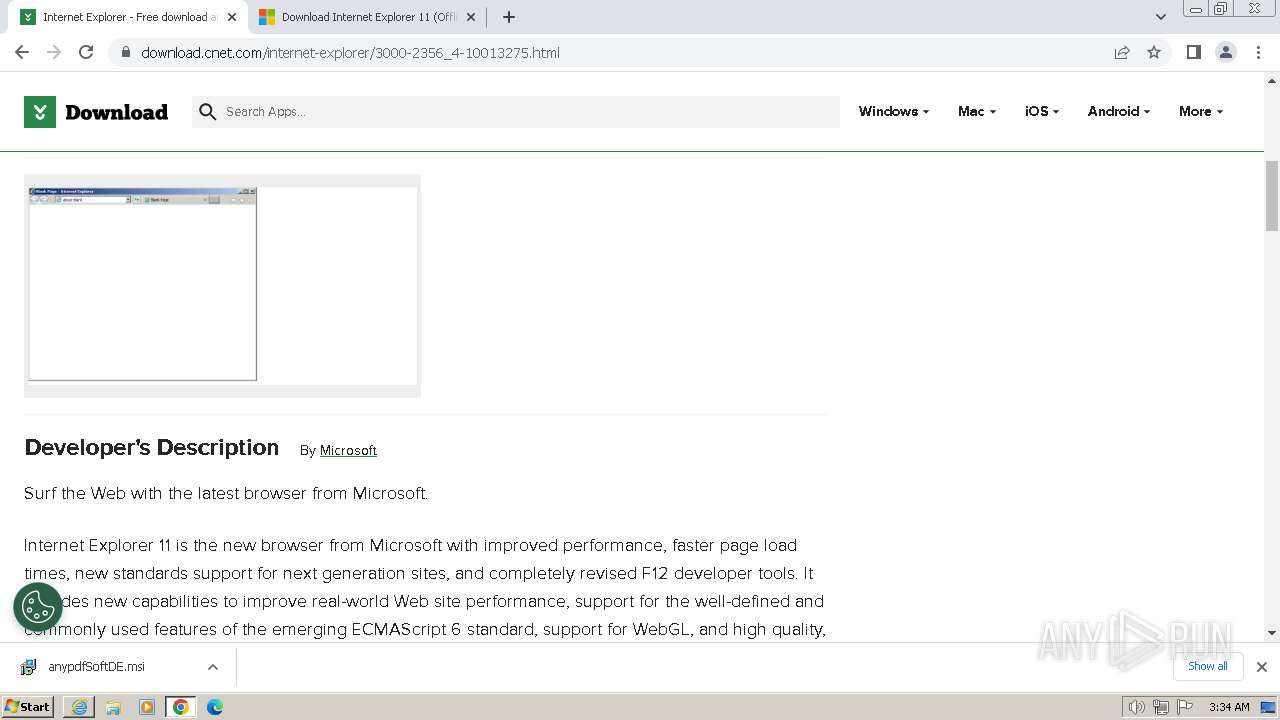This screenshot has width=1280, height=720.
Task: Open the Windows Start menu
Action: pyautogui.click(x=28, y=706)
